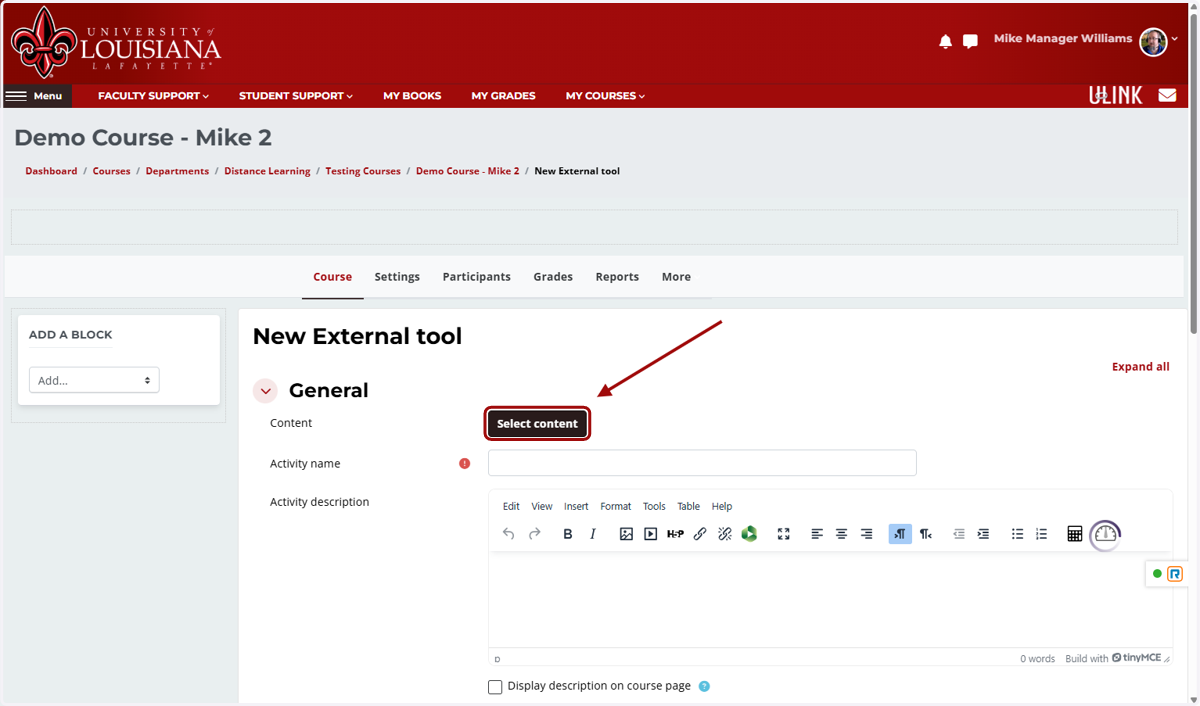
Task: Open the Menu hamburger drawer
Action: 36,96
